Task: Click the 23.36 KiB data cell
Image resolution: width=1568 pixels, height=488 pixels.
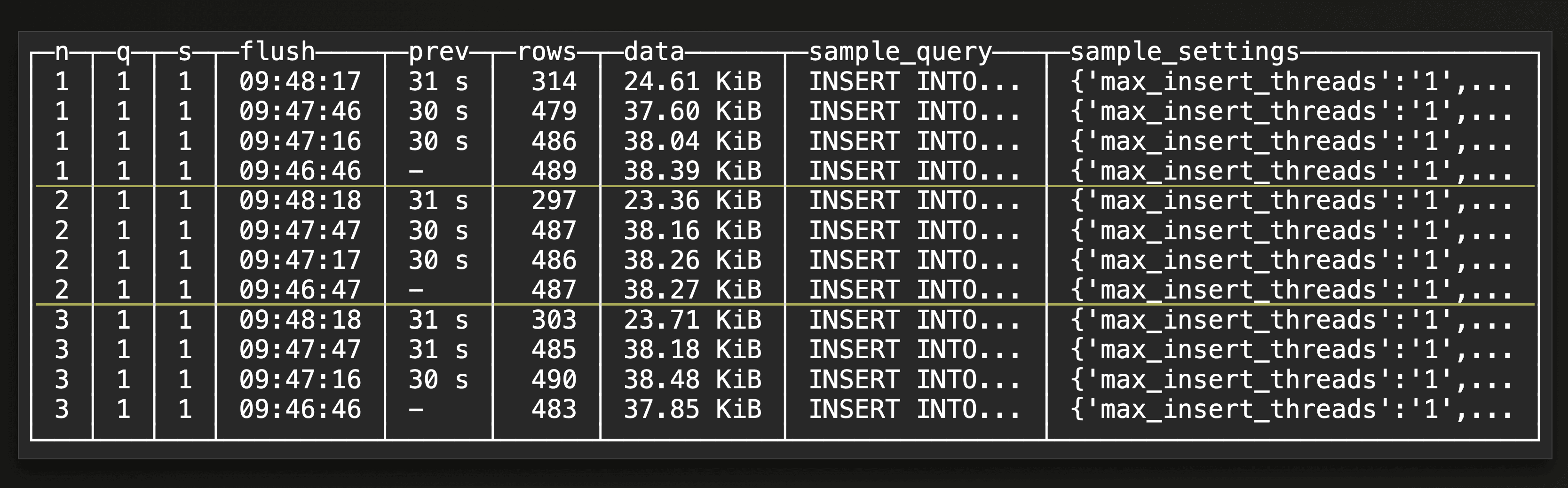Action: pos(692,201)
